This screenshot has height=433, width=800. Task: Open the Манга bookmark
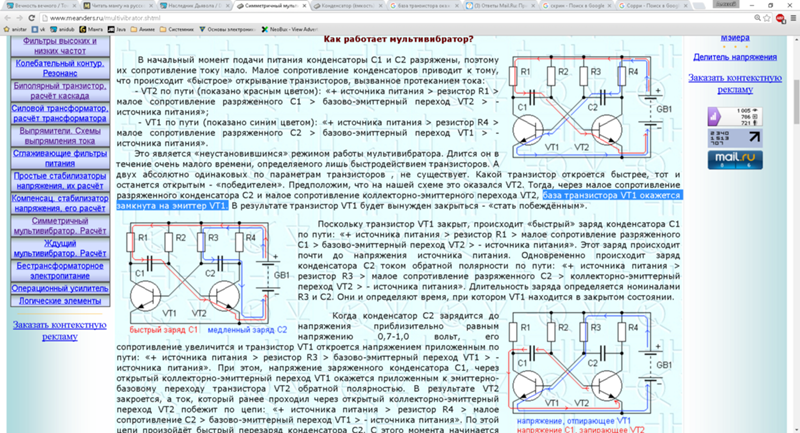(x=91, y=30)
